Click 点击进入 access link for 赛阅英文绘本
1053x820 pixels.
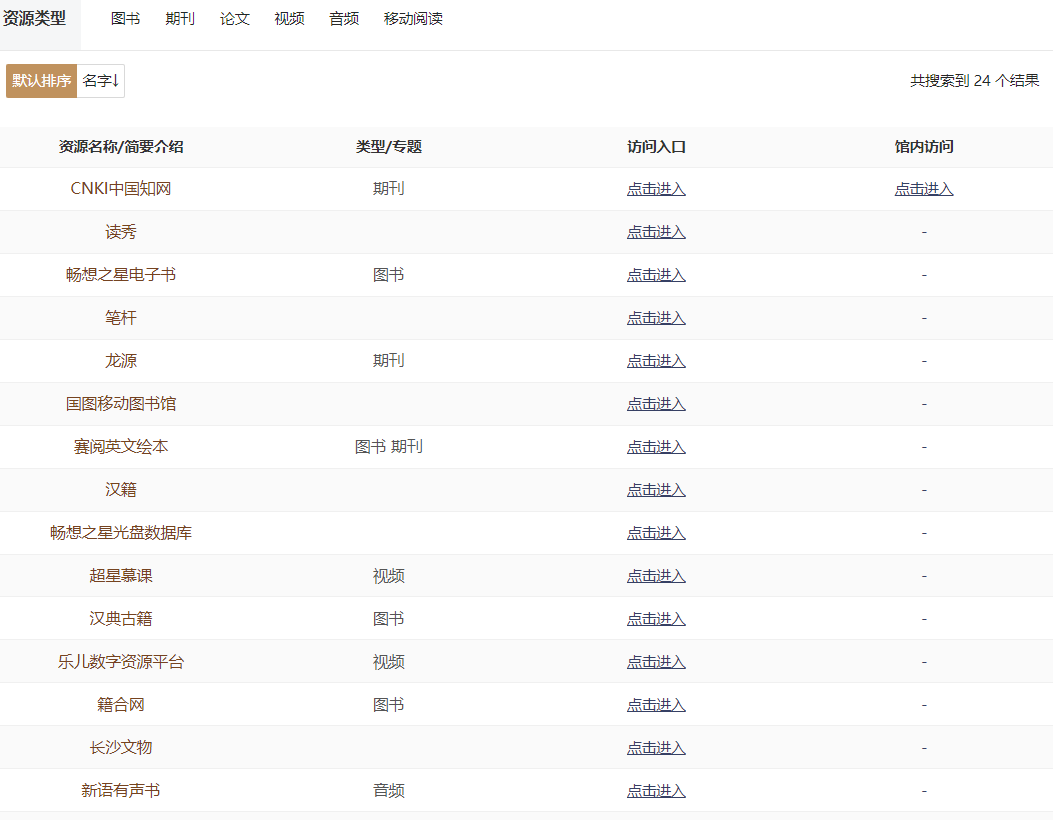point(656,447)
